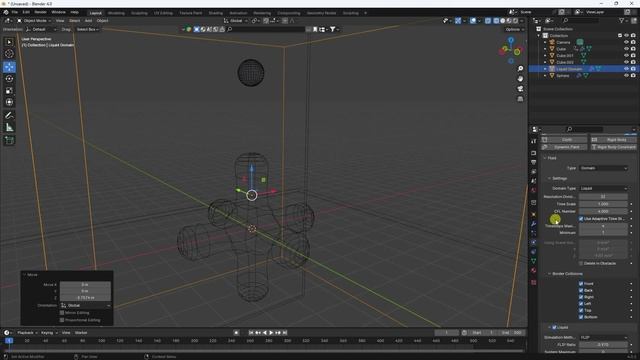640x360 pixels.
Task: Uncheck the Top border collision checkbox
Action: 581,310
